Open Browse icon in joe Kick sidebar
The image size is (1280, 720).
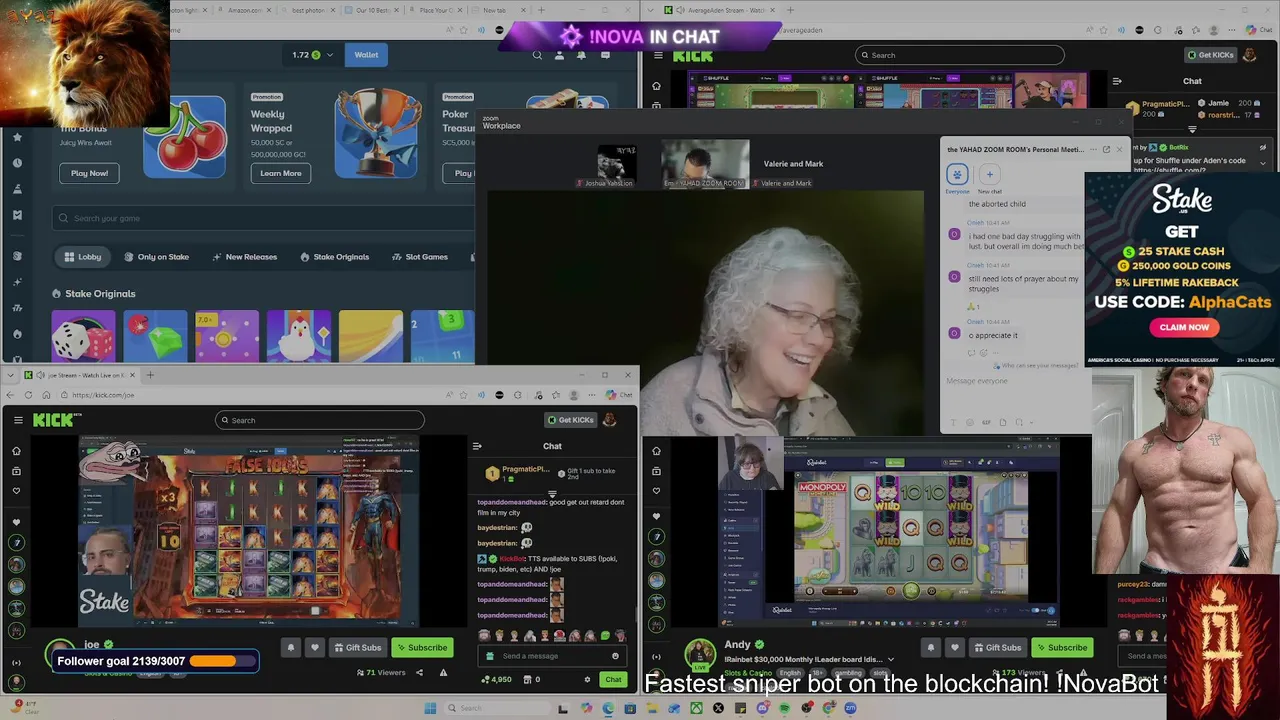[16, 471]
